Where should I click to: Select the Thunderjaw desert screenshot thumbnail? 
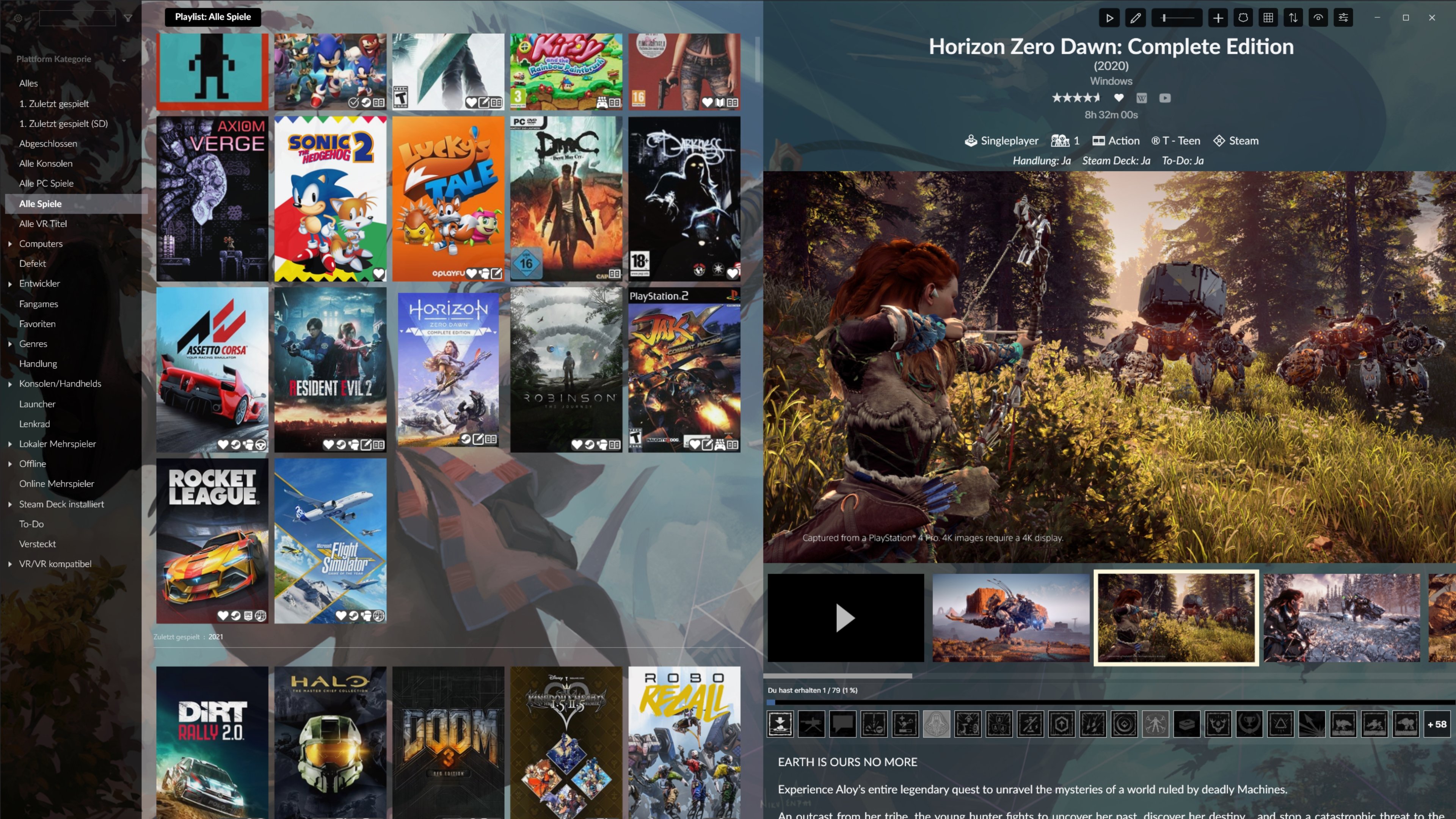[x=1010, y=618]
